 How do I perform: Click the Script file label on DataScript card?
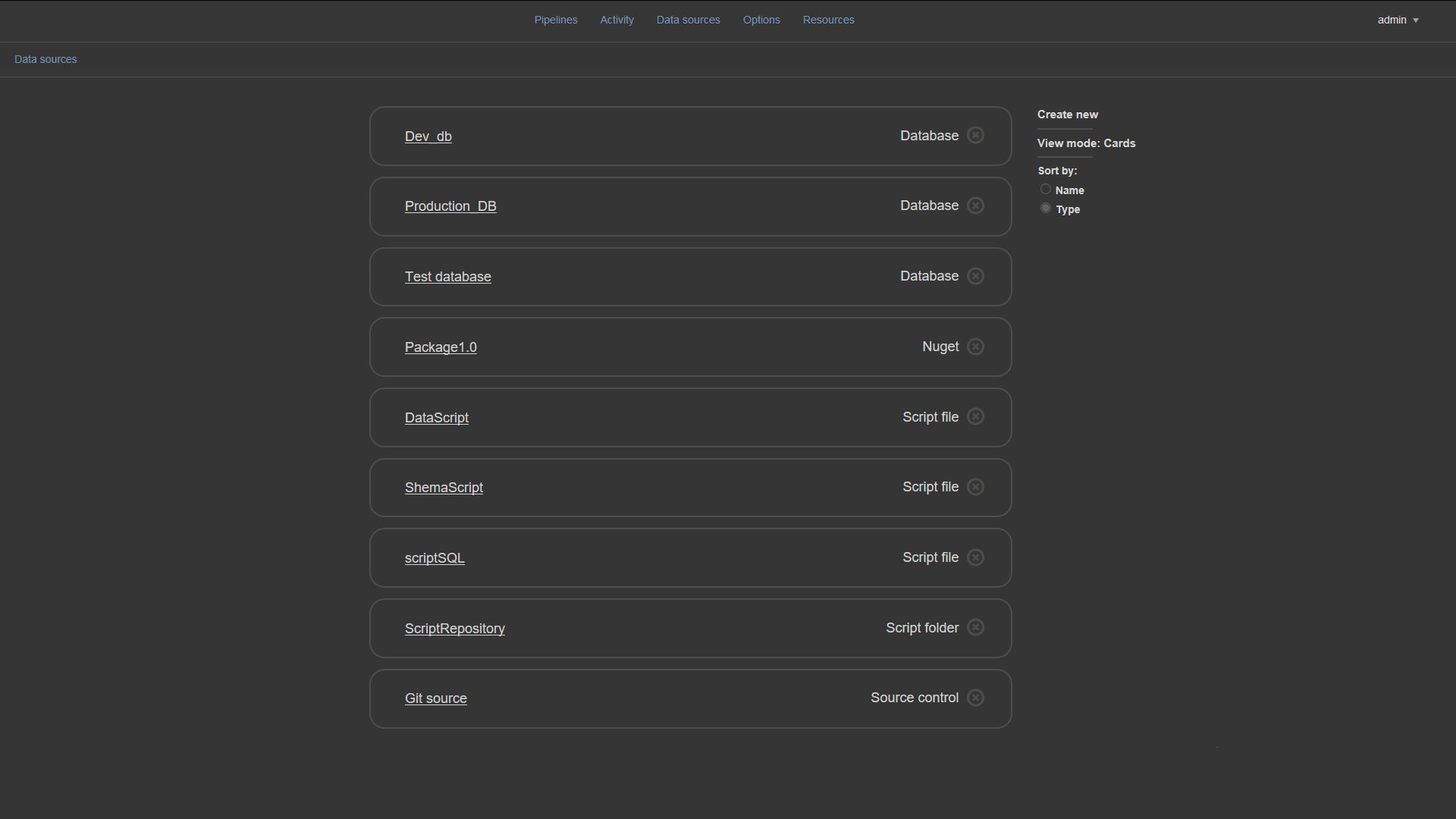(x=930, y=417)
